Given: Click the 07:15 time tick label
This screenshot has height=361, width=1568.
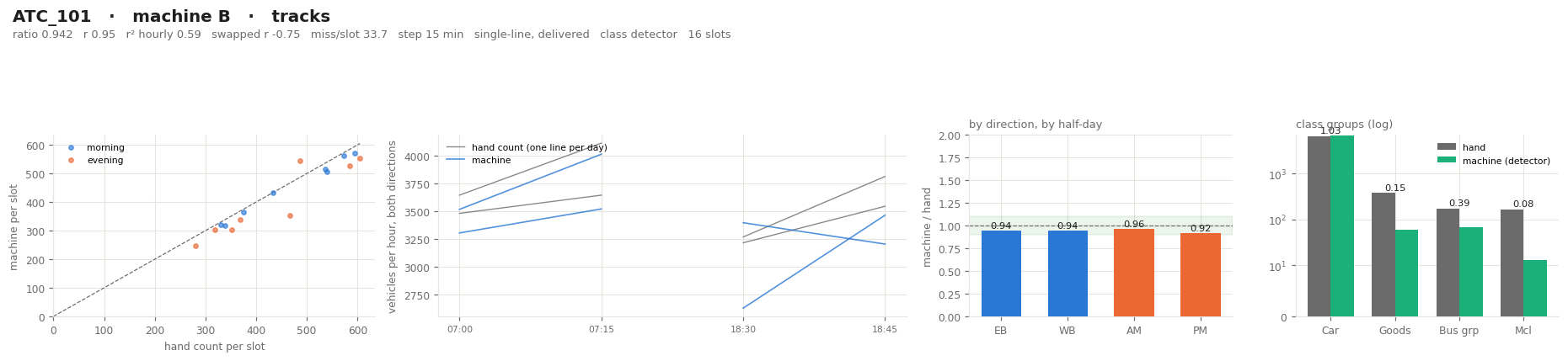Looking at the screenshot, I should click(602, 329).
